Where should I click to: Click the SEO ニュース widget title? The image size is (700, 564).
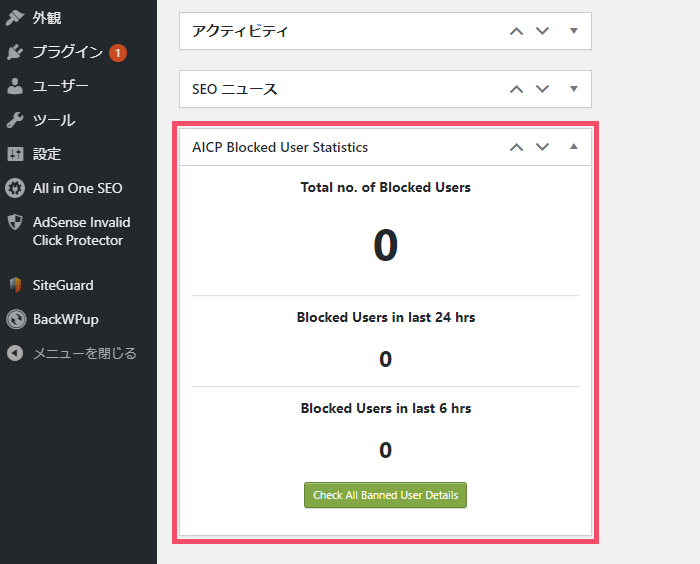pos(235,89)
